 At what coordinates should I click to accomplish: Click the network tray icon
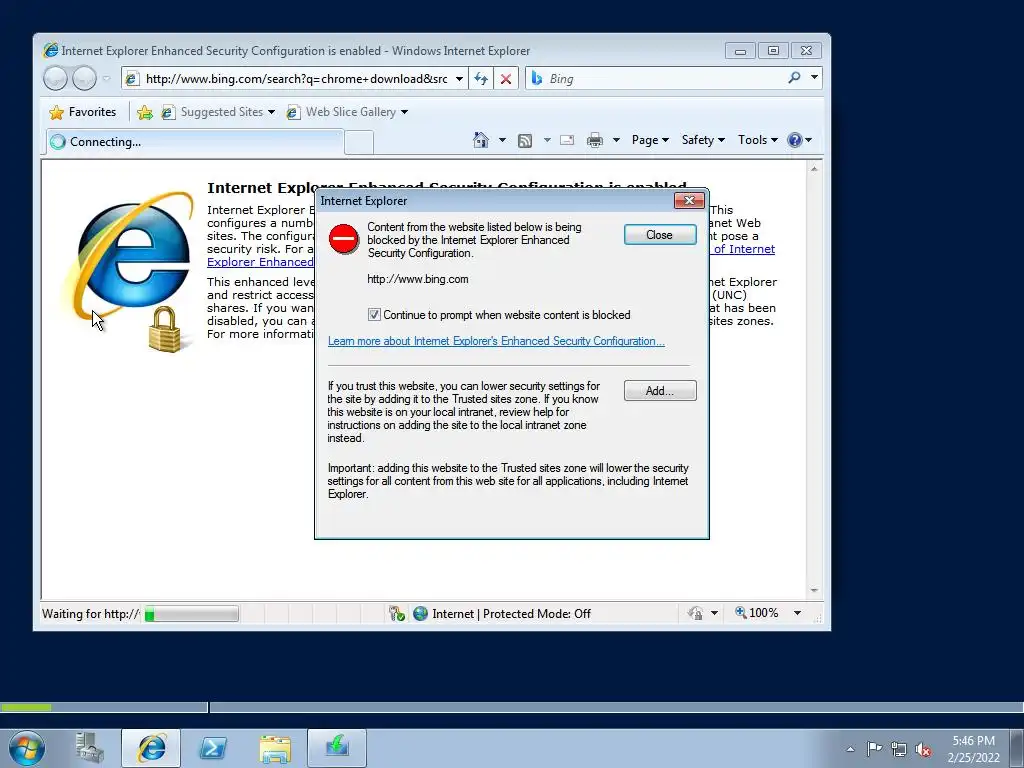click(x=899, y=749)
